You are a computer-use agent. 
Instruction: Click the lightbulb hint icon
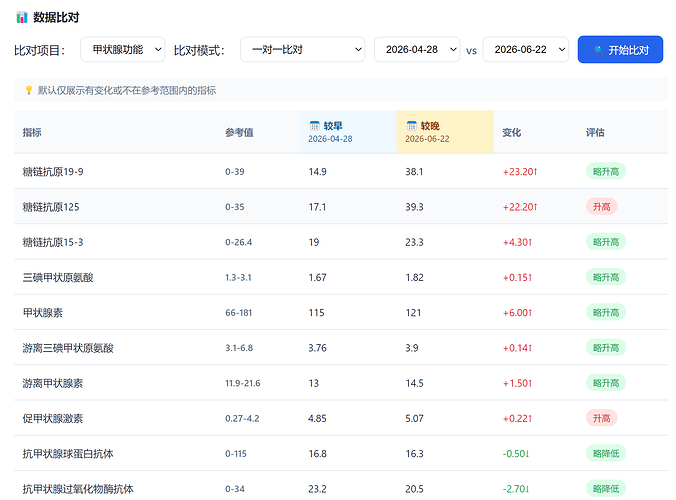point(29,90)
